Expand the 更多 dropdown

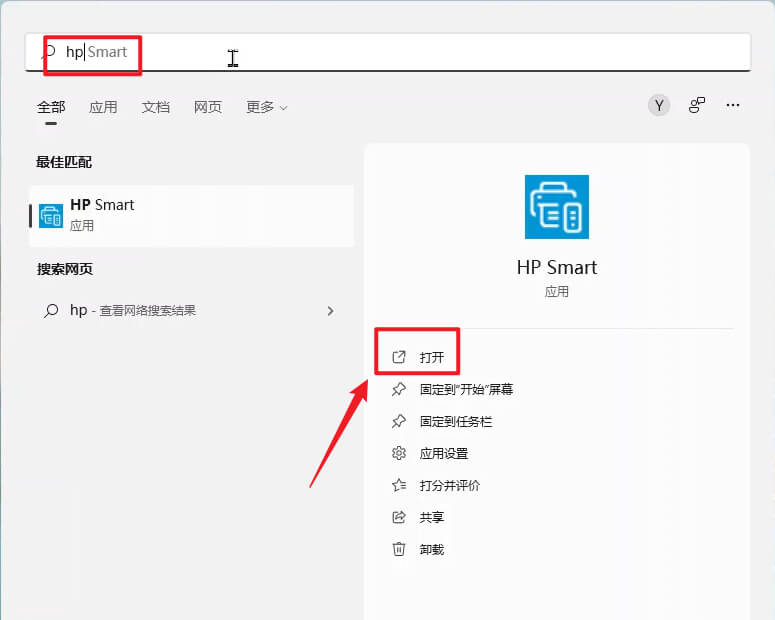pyautogui.click(x=266, y=107)
